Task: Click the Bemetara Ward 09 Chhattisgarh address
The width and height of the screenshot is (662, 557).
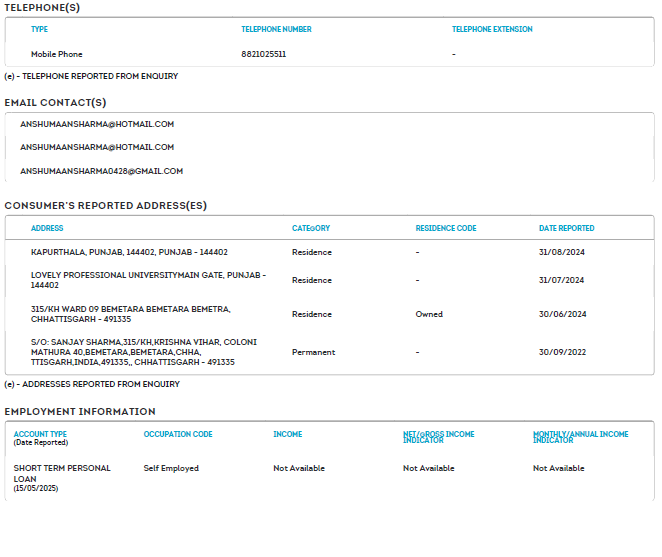Action: (131, 314)
